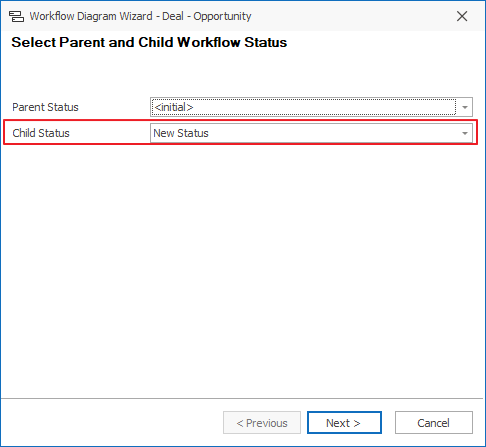Close the Workflow Diagram Wizard dialog
The image size is (486, 447).
tap(462, 16)
